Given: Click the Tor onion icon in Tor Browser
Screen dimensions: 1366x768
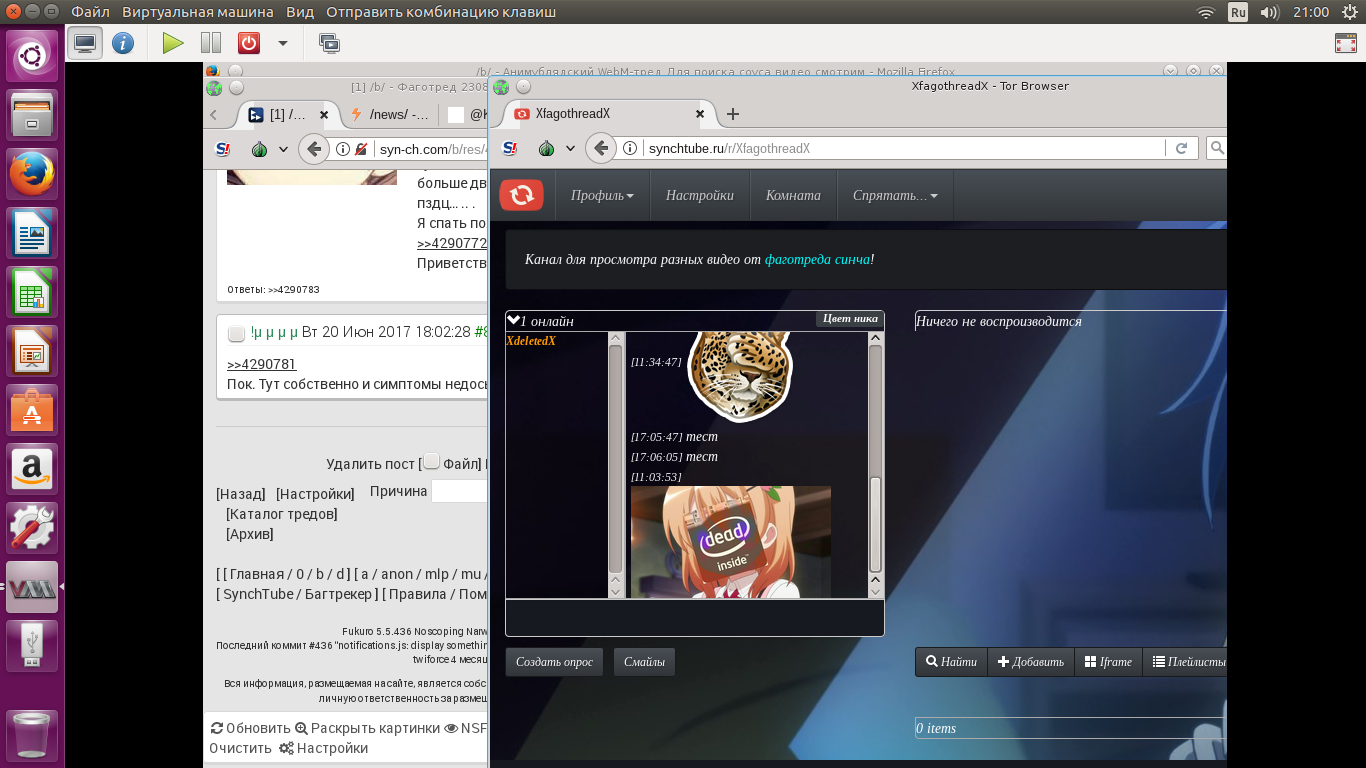Looking at the screenshot, I should click(x=547, y=148).
